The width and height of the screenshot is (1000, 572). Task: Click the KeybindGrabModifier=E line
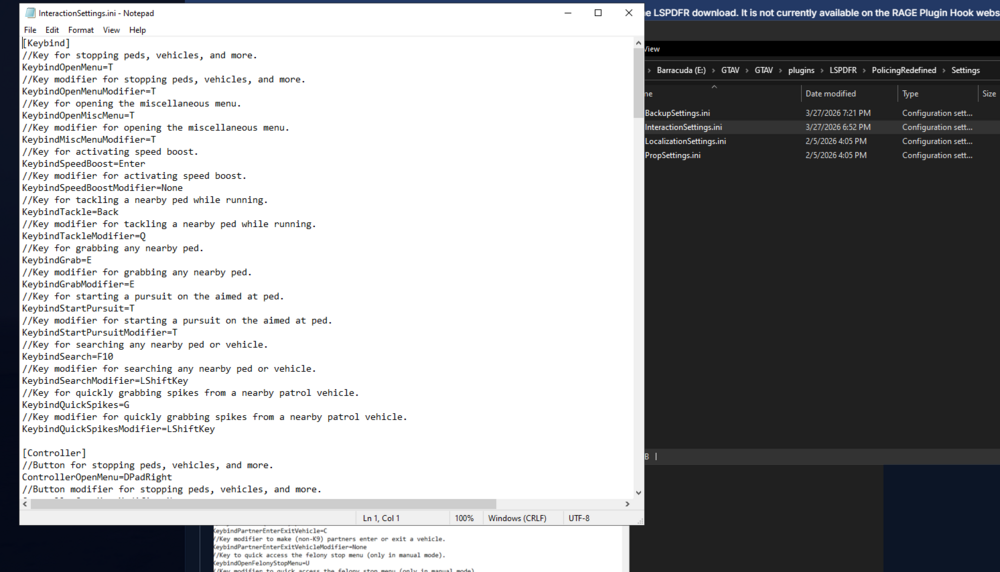(78, 284)
